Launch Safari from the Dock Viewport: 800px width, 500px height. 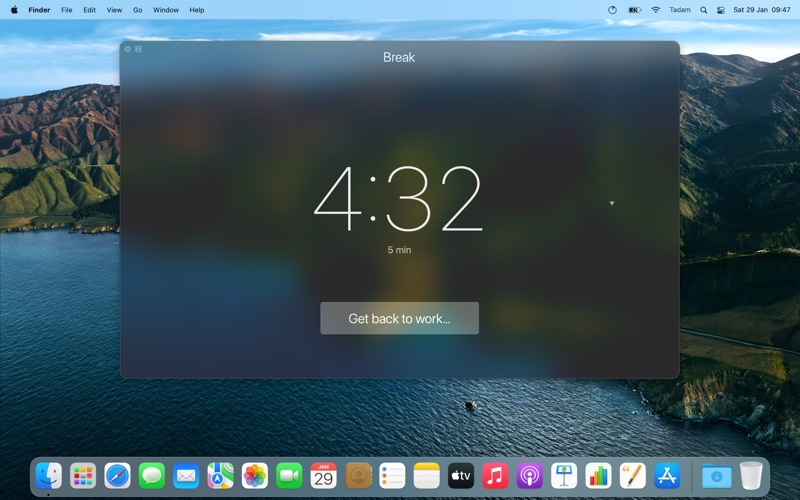(117, 476)
